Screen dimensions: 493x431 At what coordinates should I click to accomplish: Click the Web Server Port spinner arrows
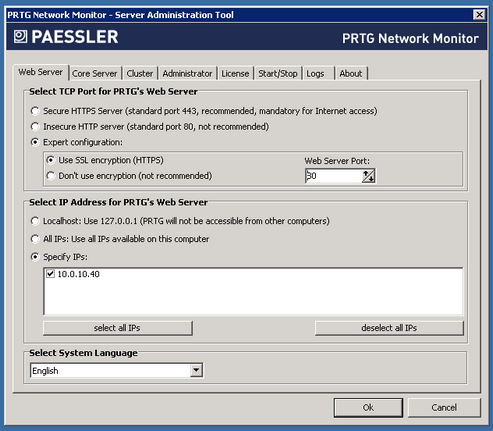pos(368,176)
